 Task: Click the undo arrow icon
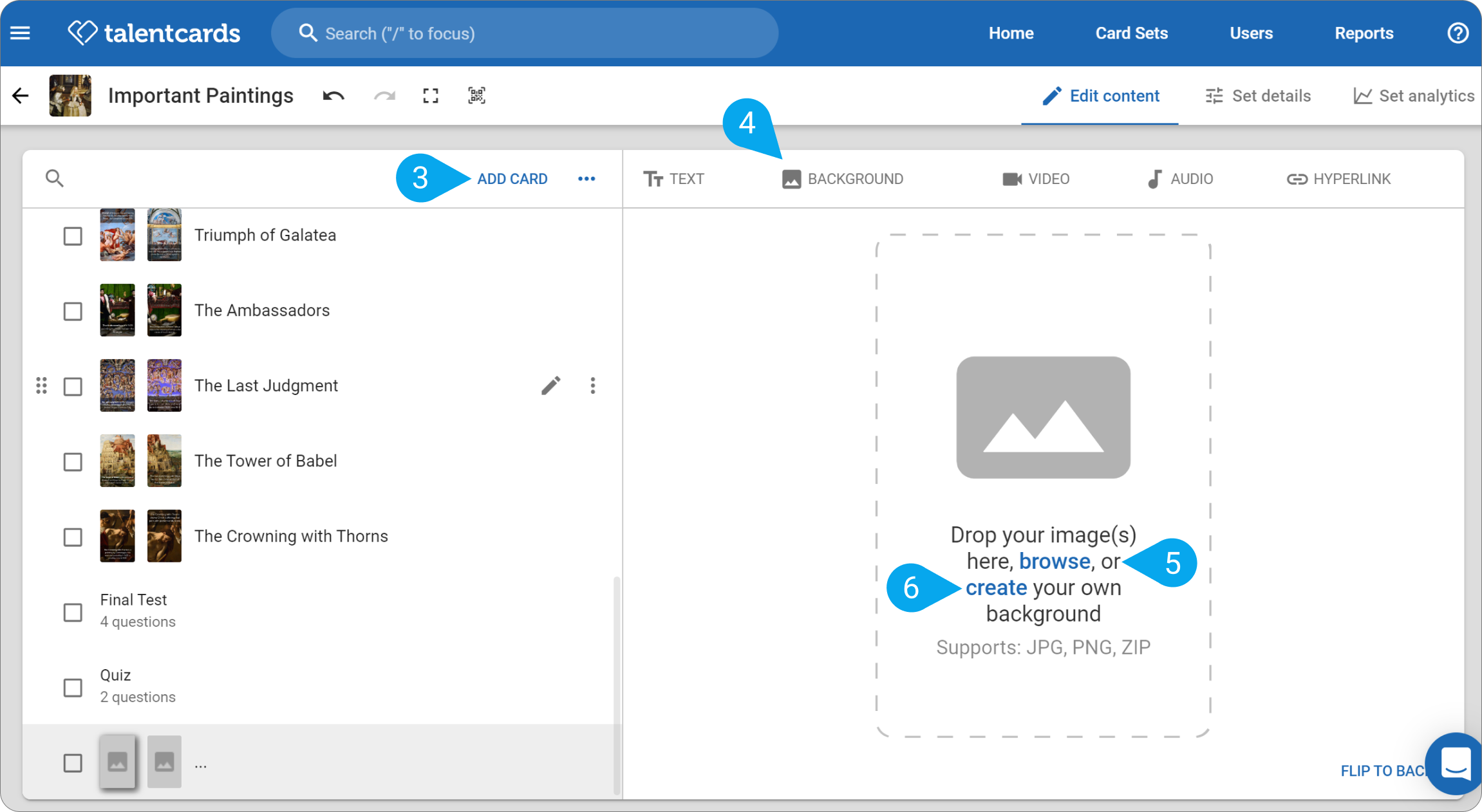[x=333, y=96]
